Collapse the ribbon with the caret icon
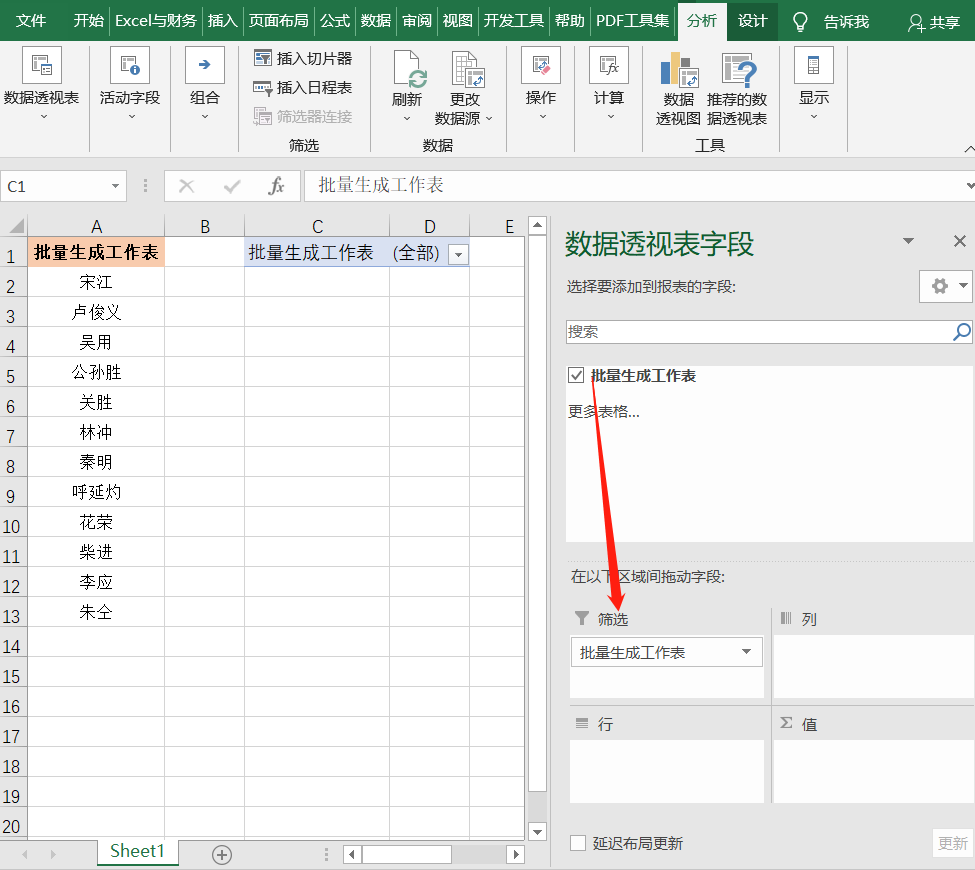The height and width of the screenshot is (870, 975). click(969, 149)
